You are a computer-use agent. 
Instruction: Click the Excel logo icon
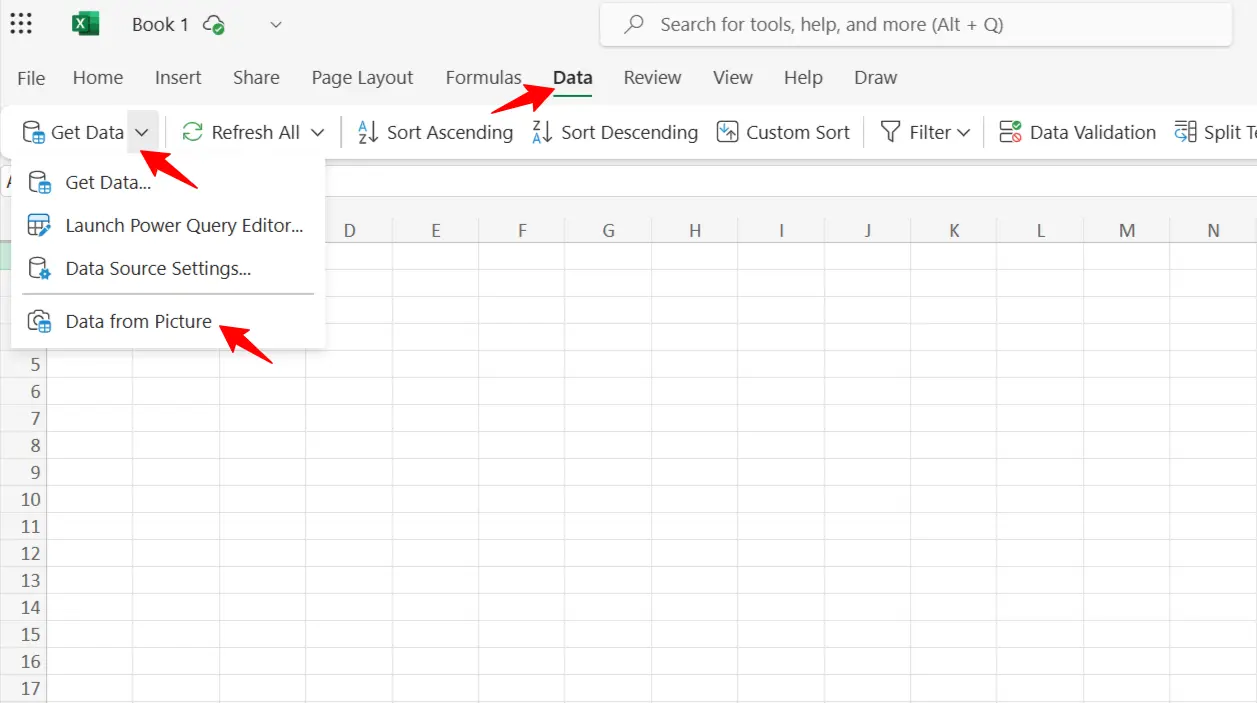click(86, 24)
